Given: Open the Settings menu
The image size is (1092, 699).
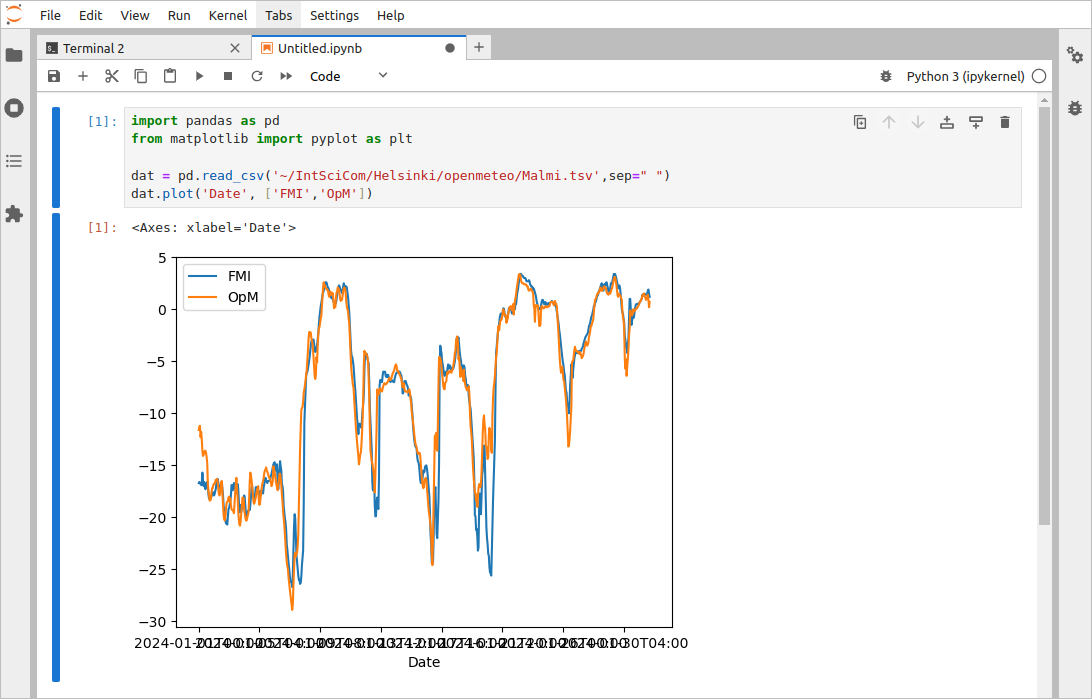Looking at the screenshot, I should (x=334, y=15).
